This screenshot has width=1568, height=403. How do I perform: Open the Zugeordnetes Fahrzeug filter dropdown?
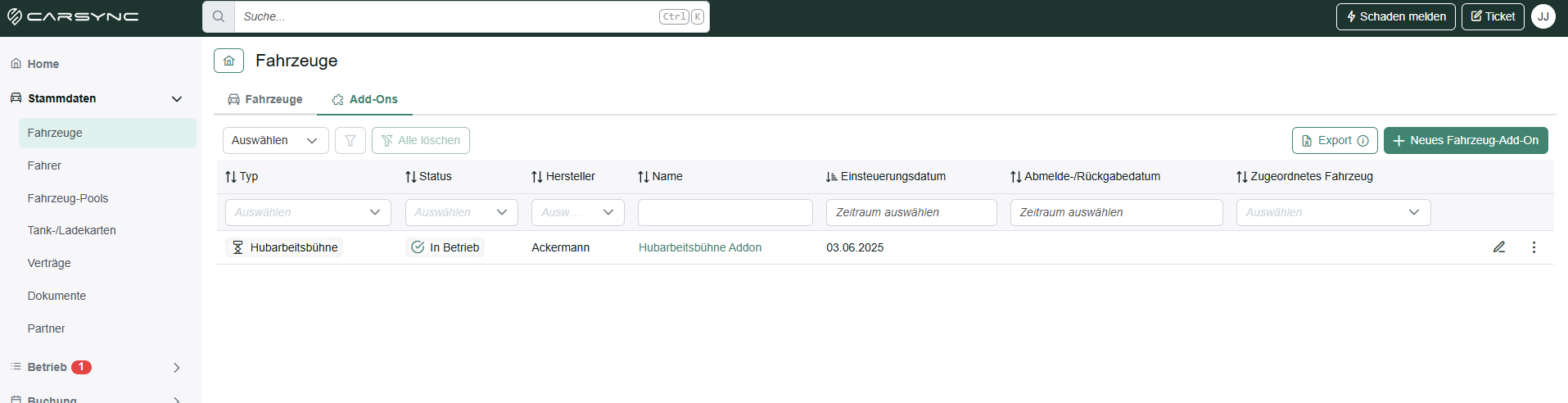pyautogui.click(x=1333, y=212)
